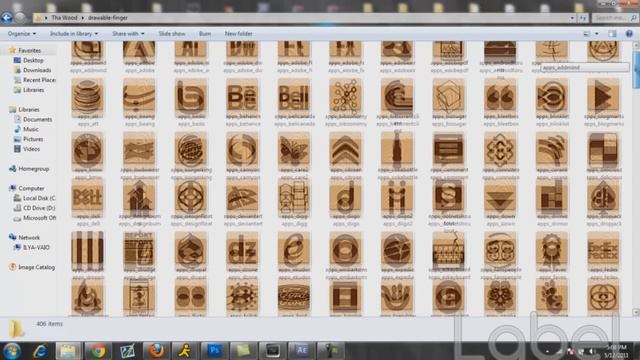The height and width of the screenshot is (360, 640).
Task: Select the checkered apps_delicious icon
Action: 603,150
